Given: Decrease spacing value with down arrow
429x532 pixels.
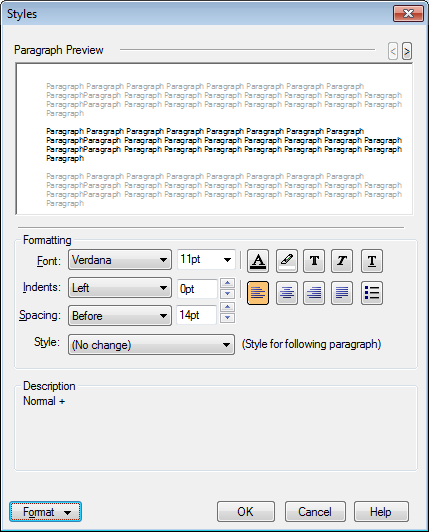Looking at the screenshot, I should click(227, 318).
